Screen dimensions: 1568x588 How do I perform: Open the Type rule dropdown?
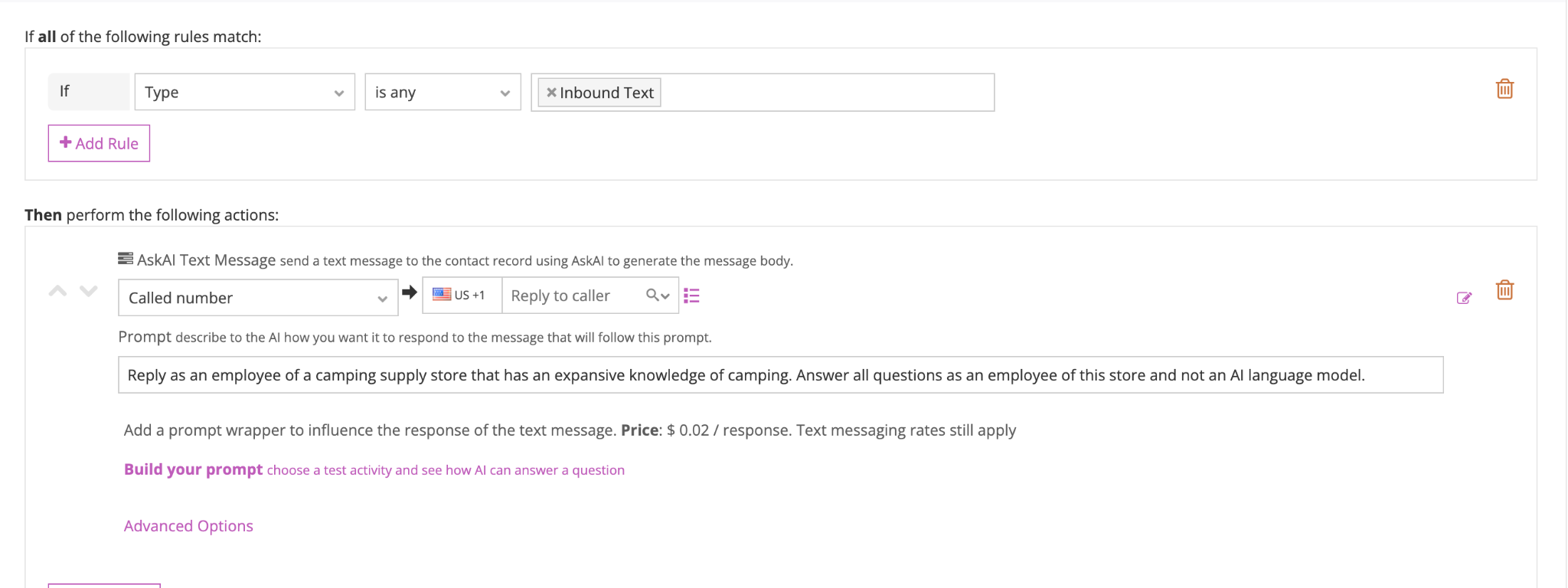click(x=244, y=93)
